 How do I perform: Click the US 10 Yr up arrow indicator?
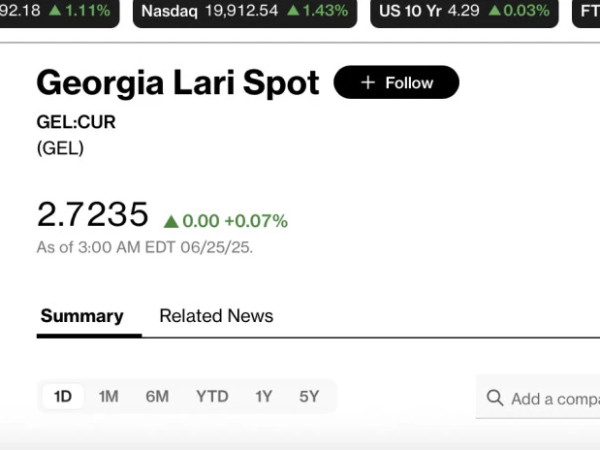click(x=494, y=10)
